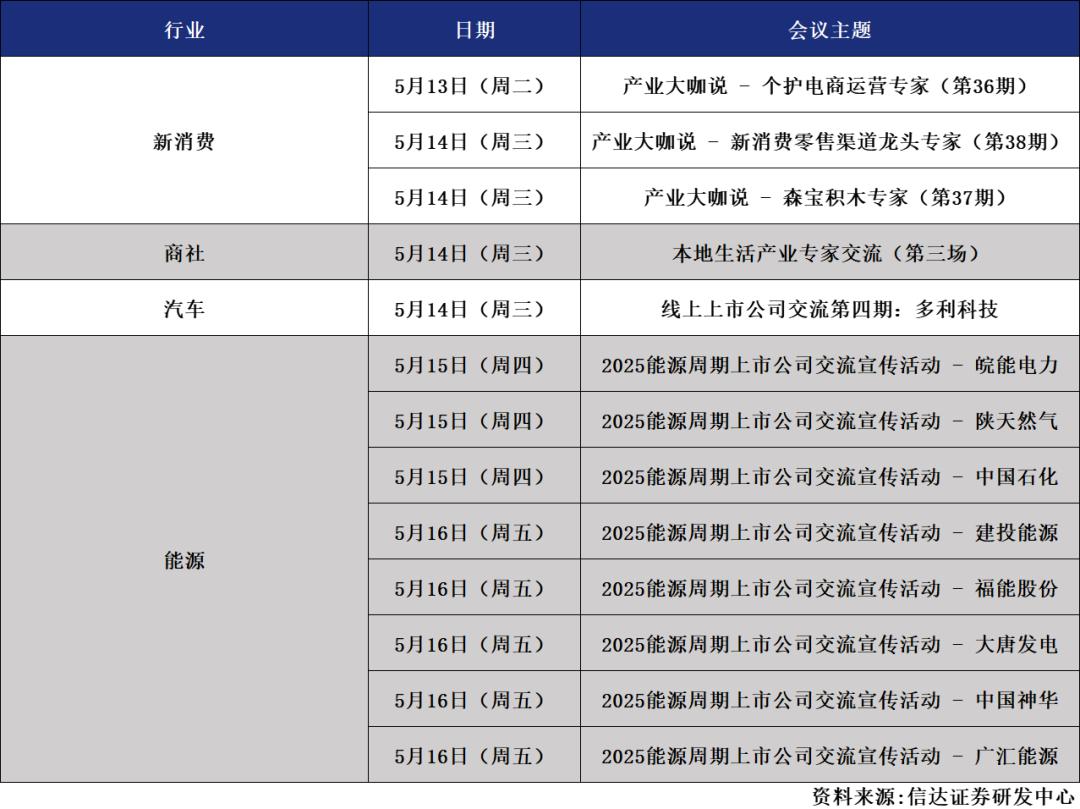Select topic 个护电商运营专家(第36期)
Viewport: 1080px width, 809px height.
[x=830, y=85]
